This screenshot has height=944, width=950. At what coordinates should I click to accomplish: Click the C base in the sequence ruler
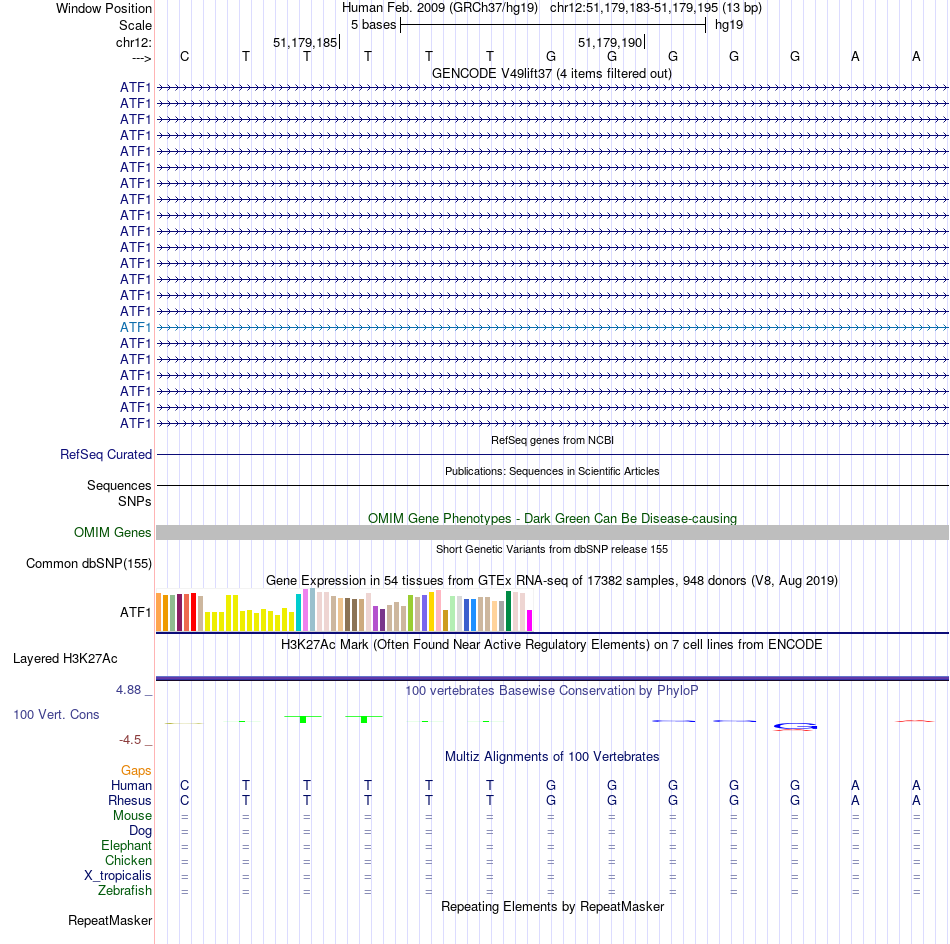(185, 56)
